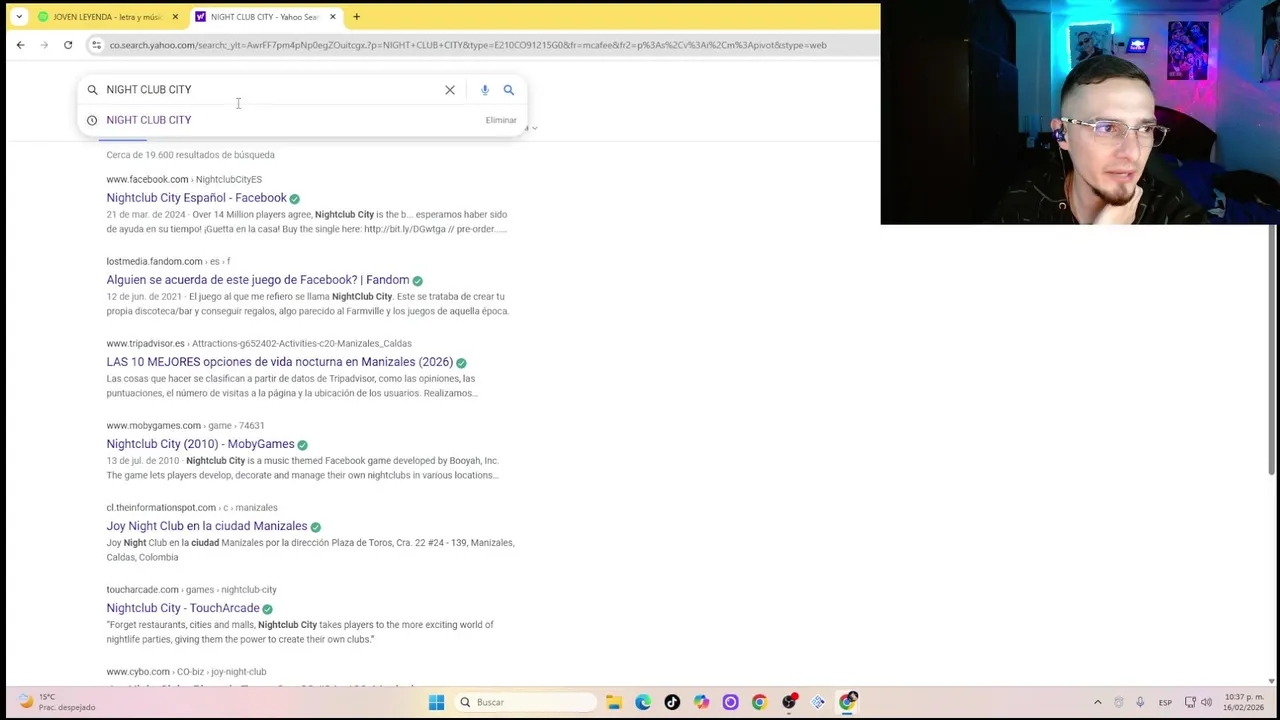Open Joy Night Club en la ciudad Manizales
Image resolution: width=1280 pixels, height=720 pixels.
coord(207,526)
